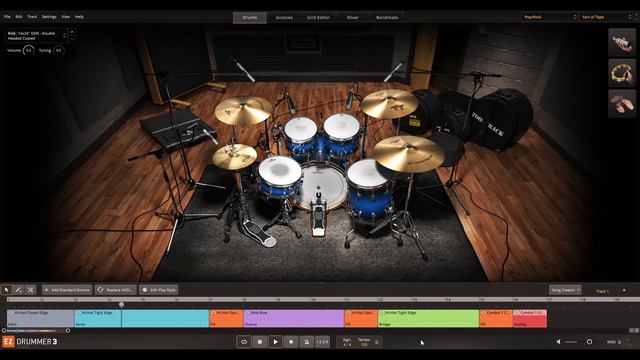Switch to the Grid Editor tab
The height and width of the screenshot is (360, 640).
pos(318,18)
